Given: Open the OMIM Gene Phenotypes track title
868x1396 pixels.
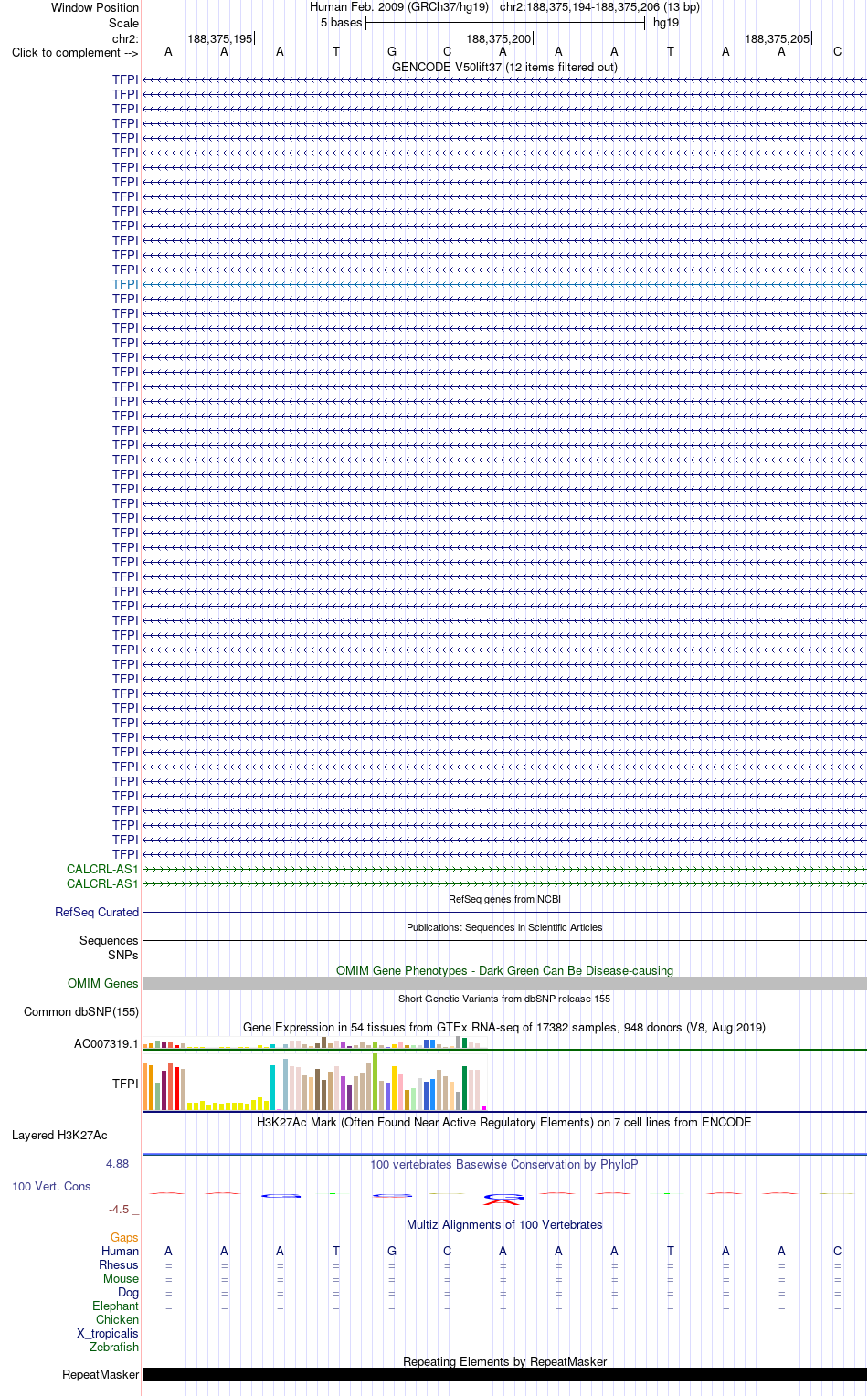Looking at the screenshot, I should (504, 970).
